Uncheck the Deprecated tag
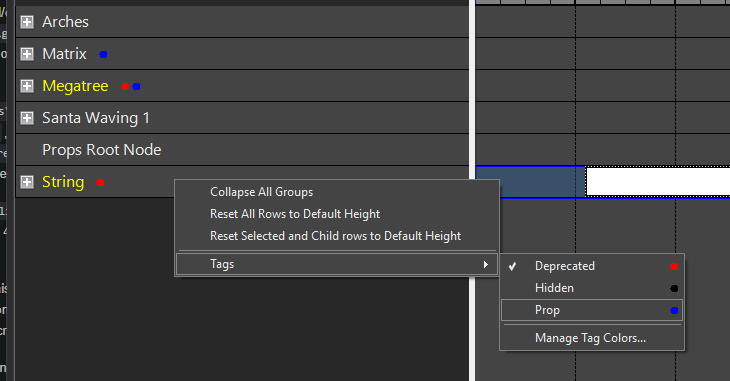 pyautogui.click(x=592, y=266)
